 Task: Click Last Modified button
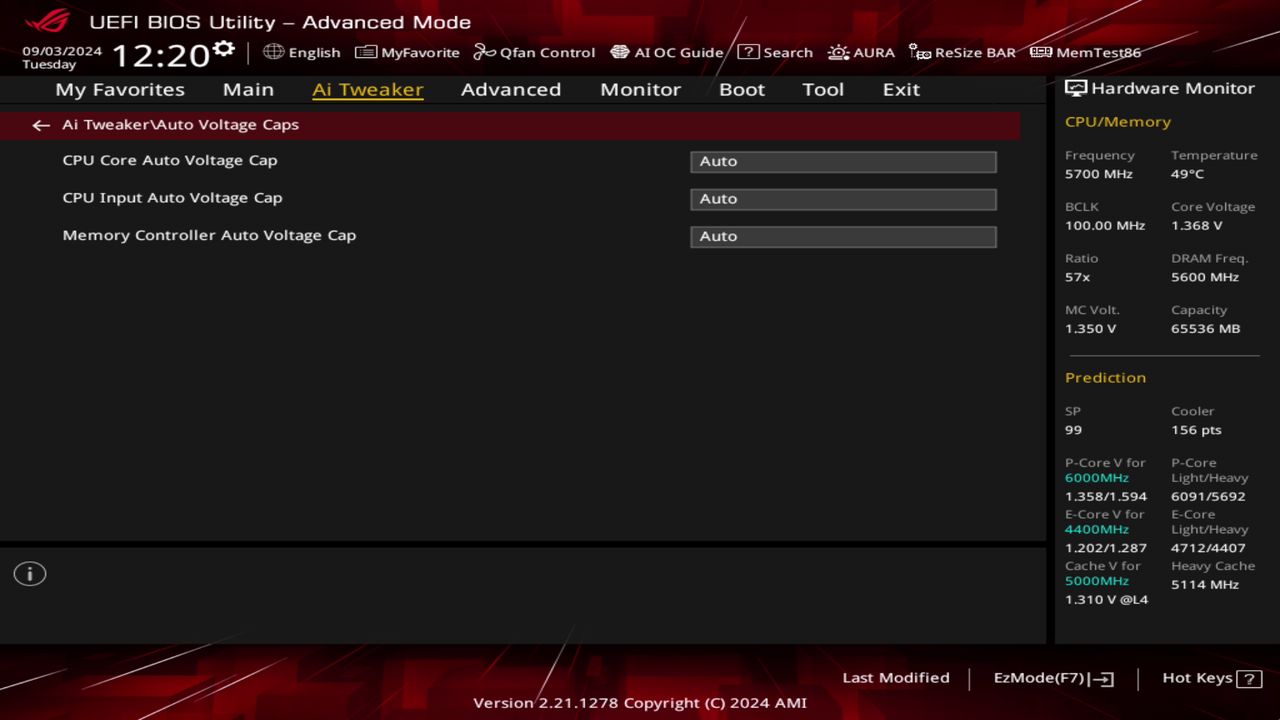coord(896,678)
